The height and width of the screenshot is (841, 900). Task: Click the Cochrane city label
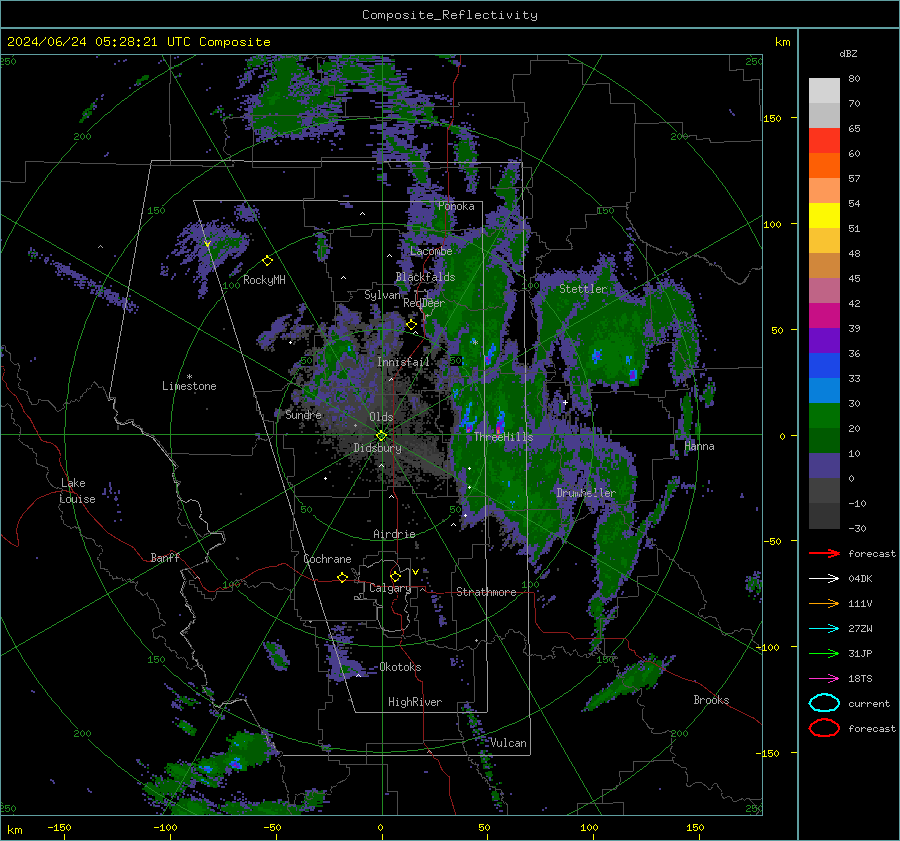[327, 559]
